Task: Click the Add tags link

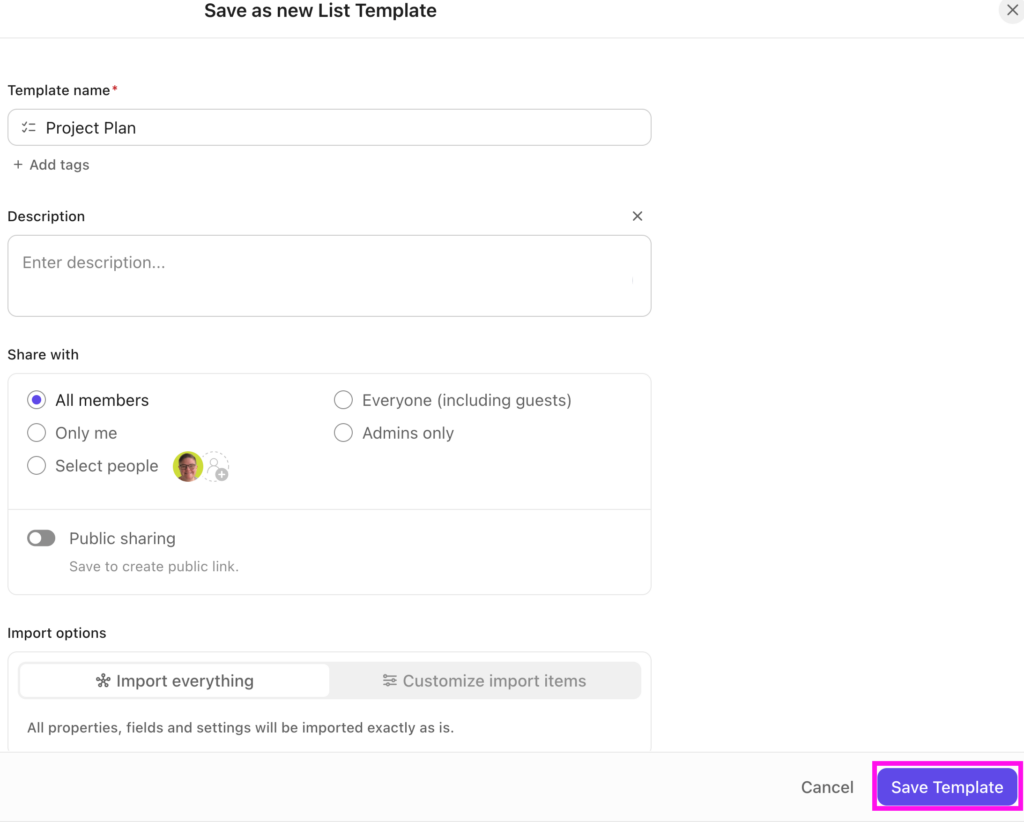Action: click(59, 165)
